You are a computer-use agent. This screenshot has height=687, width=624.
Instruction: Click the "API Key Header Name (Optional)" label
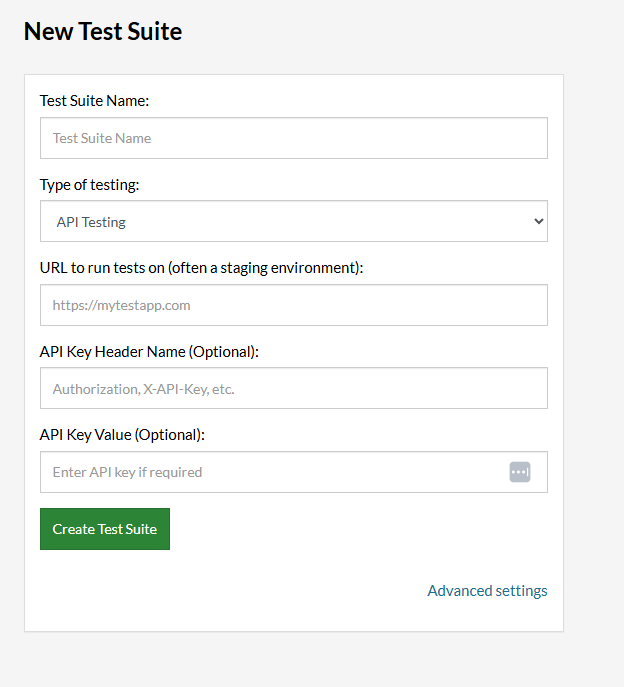(x=149, y=351)
